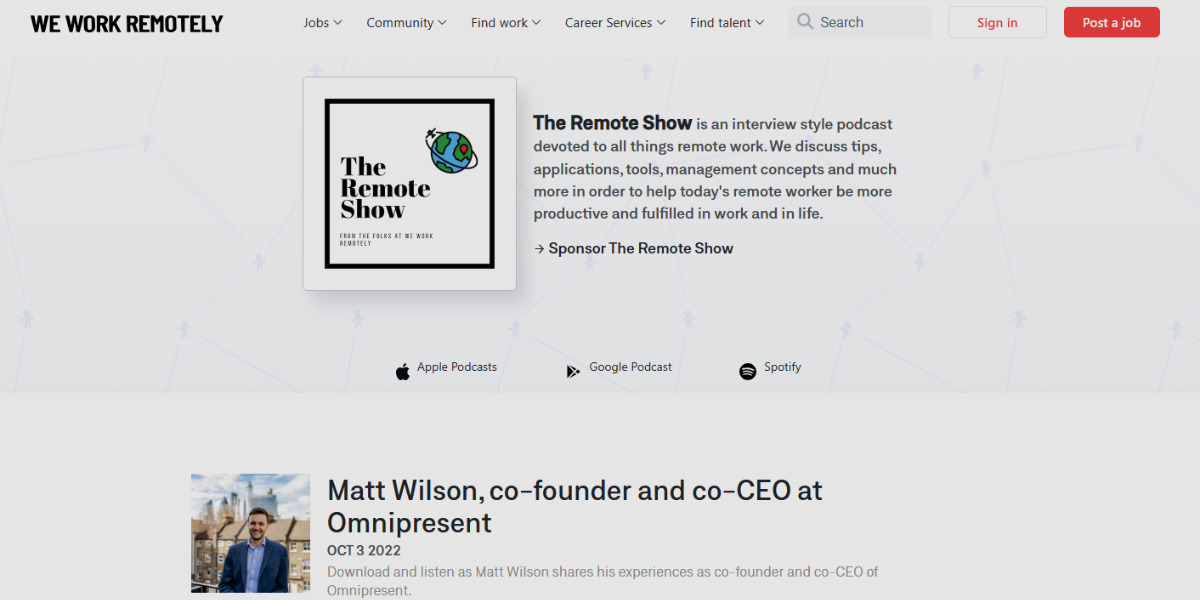Open the Spotify link text
This screenshot has width=1200, height=600.
point(783,367)
